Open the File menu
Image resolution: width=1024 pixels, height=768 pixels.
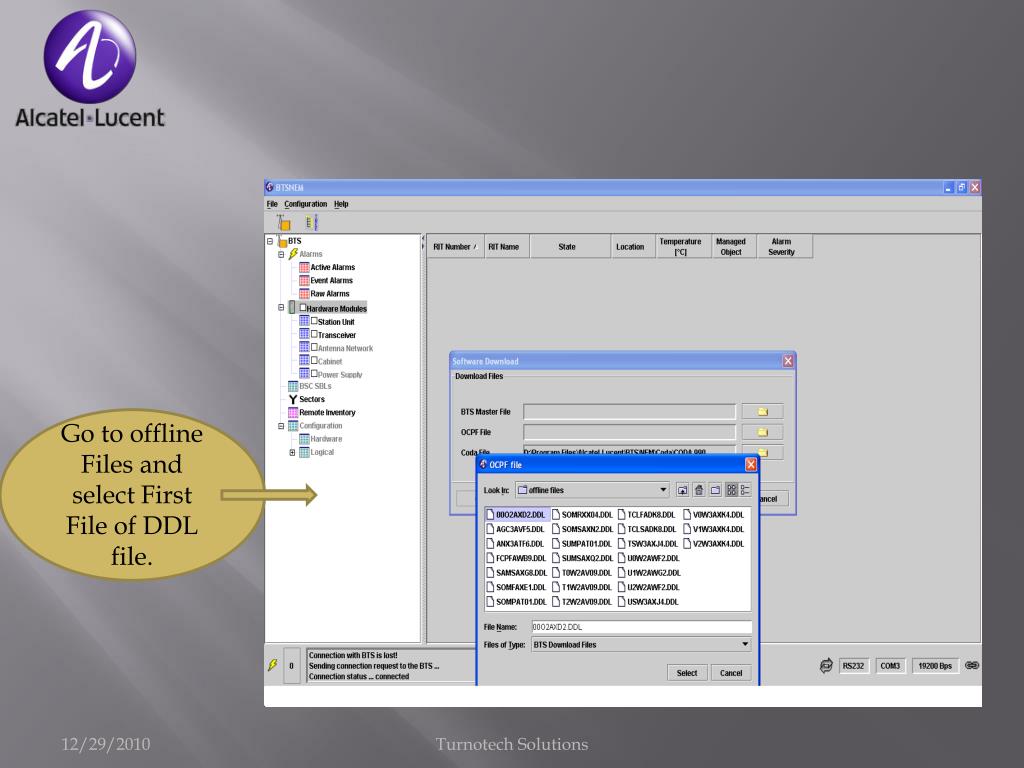(x=272, y=204)
